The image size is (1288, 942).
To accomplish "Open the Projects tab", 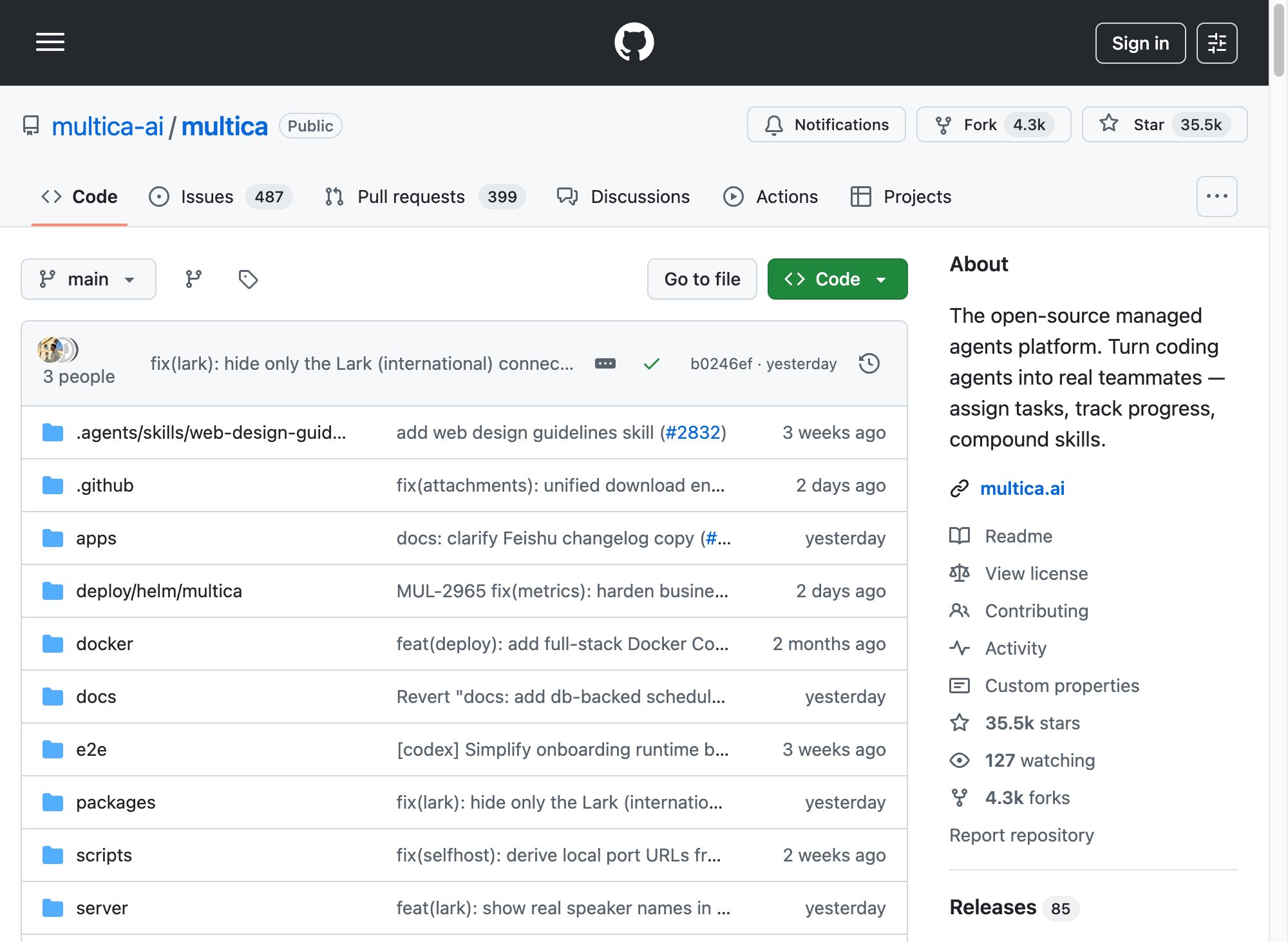I will click(901, 197).
